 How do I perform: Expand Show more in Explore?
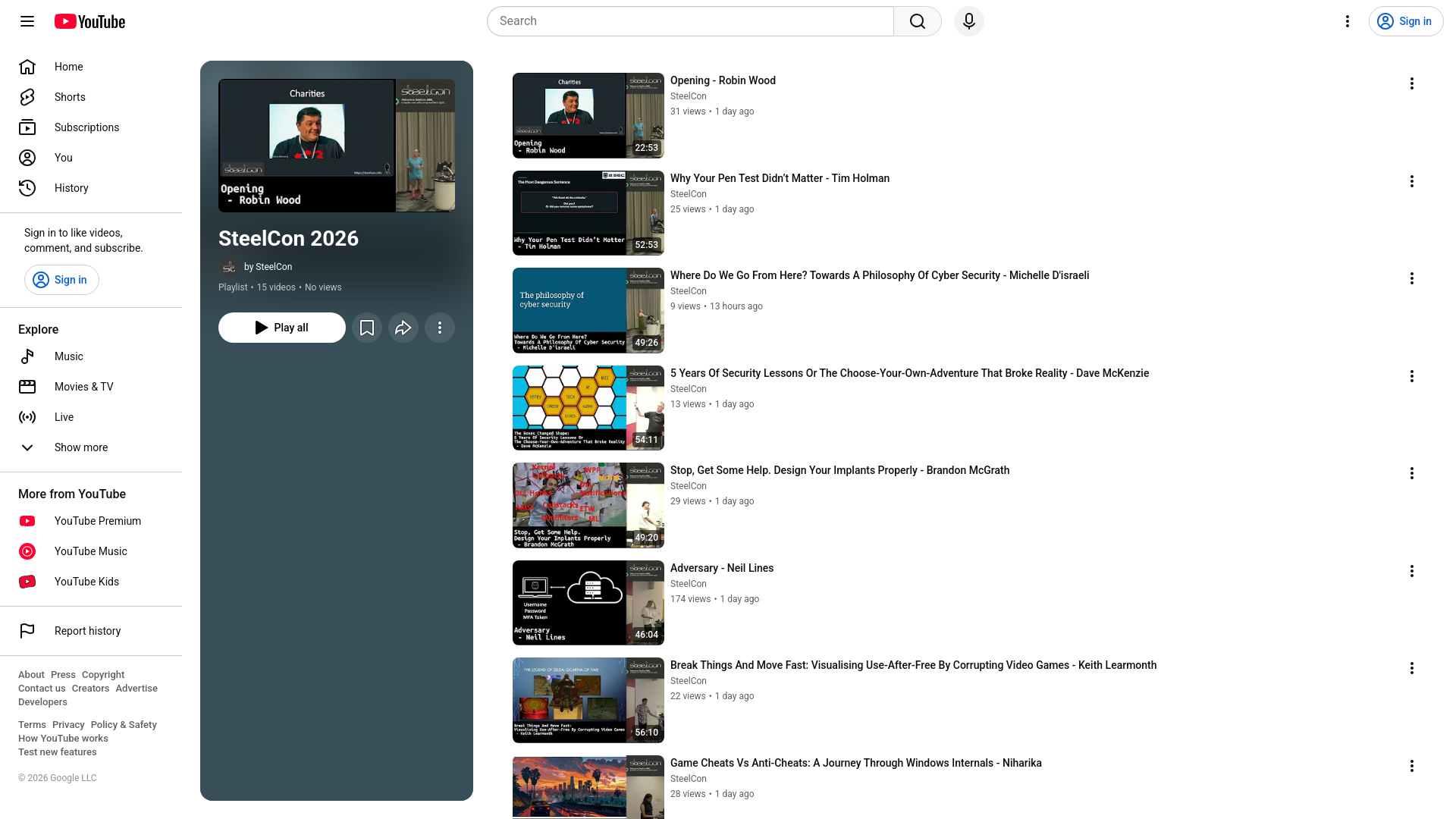coord(91,447)
